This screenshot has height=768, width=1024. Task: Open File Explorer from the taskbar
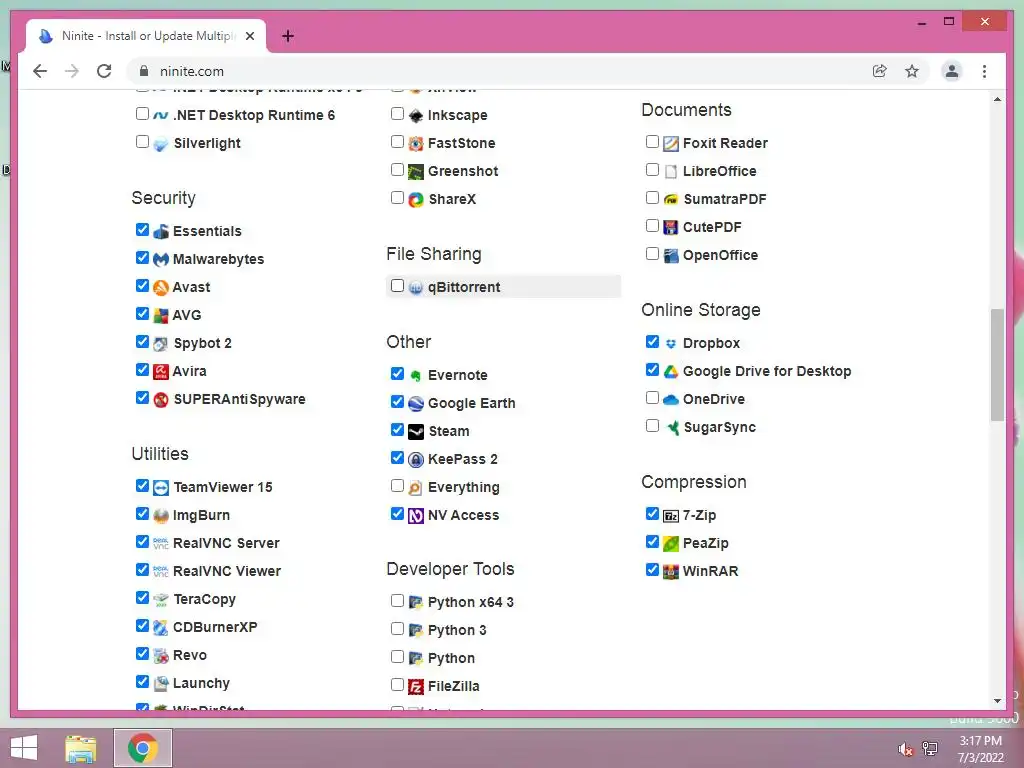coord(80,748)
